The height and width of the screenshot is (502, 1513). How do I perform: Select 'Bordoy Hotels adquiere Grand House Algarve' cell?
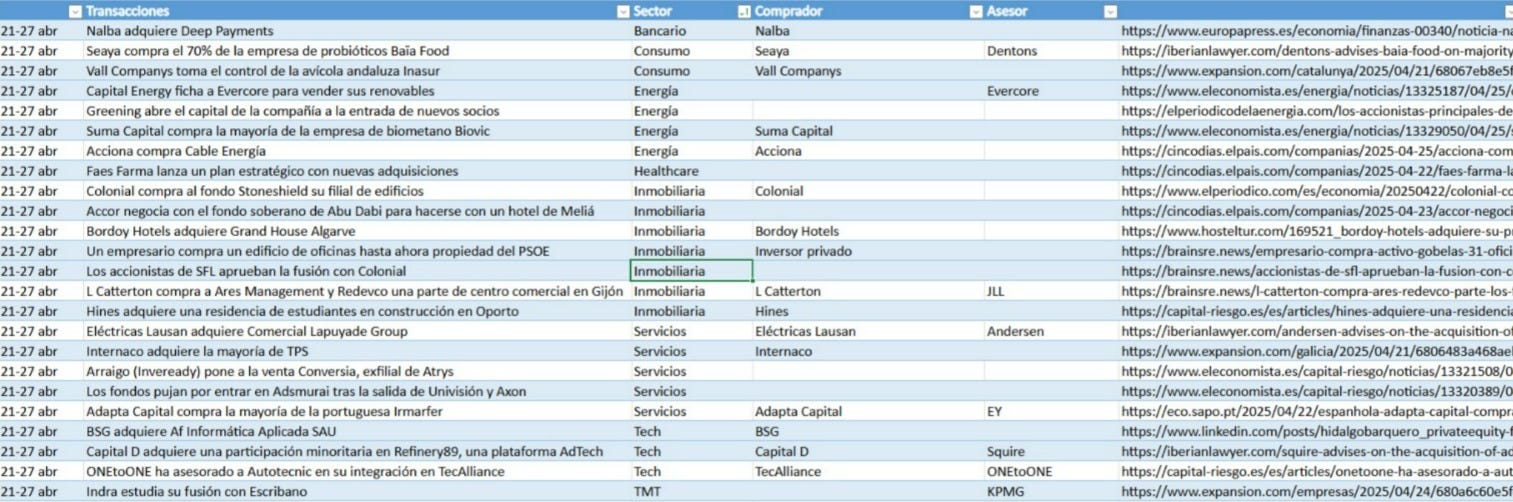coord(357,231)
